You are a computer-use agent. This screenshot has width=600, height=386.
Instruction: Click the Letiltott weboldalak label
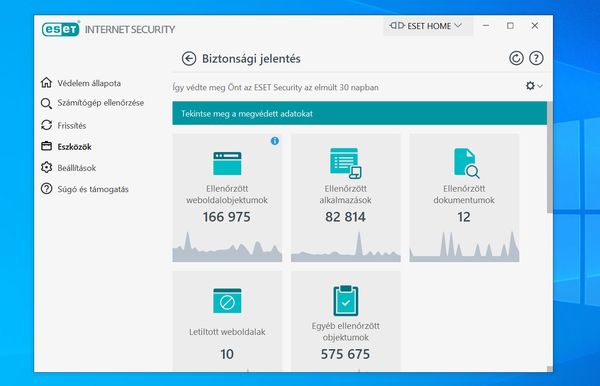[x=227, y=332]
